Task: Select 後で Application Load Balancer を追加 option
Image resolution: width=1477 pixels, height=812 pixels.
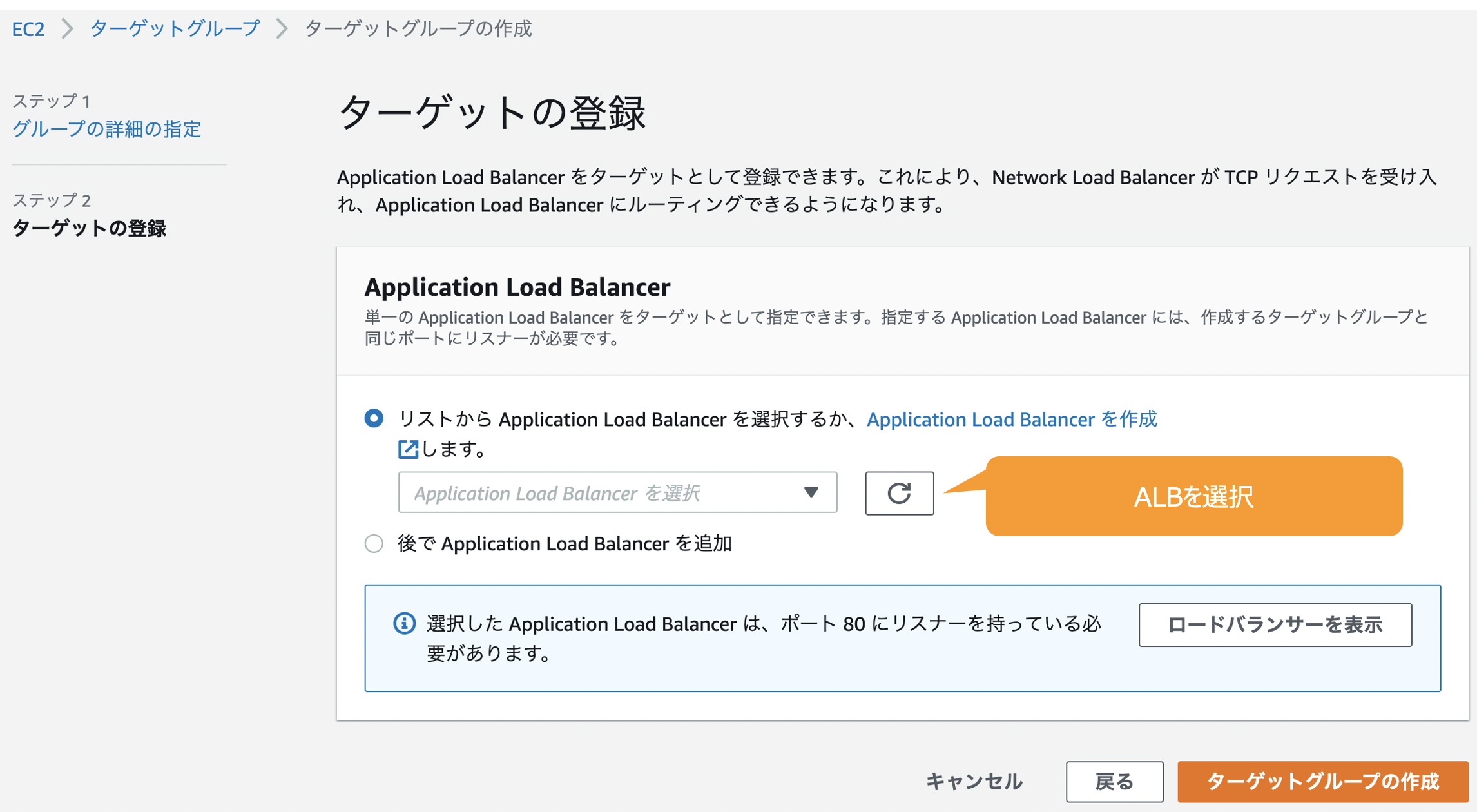Action: click(x=374, y=543)
